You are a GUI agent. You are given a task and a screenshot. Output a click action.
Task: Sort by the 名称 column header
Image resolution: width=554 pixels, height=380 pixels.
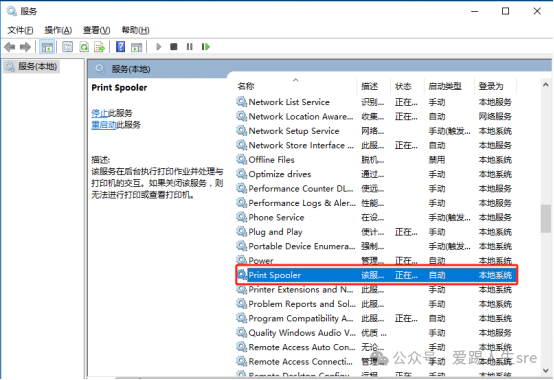pos(246,86)
